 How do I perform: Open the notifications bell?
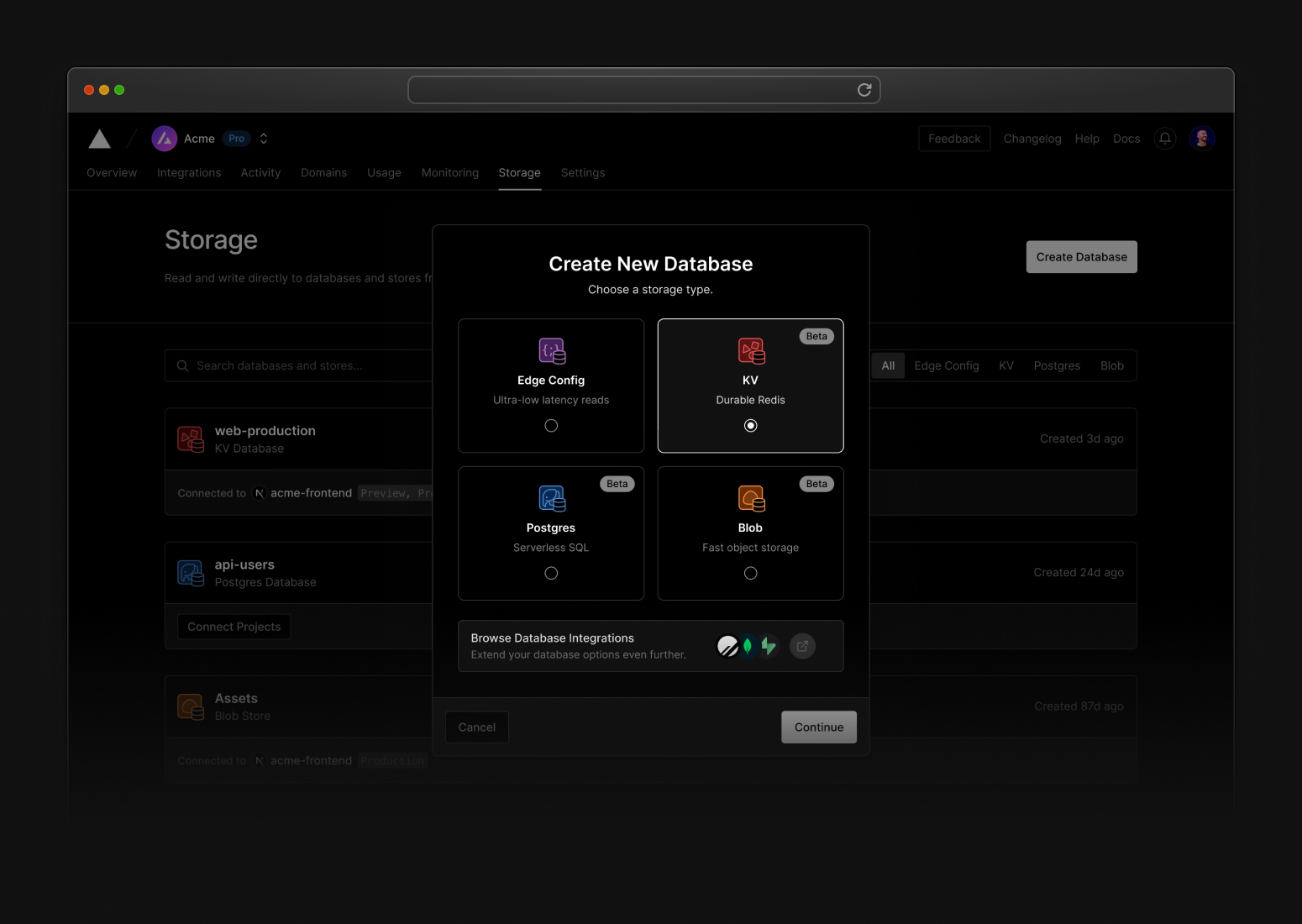[1165, 139]
